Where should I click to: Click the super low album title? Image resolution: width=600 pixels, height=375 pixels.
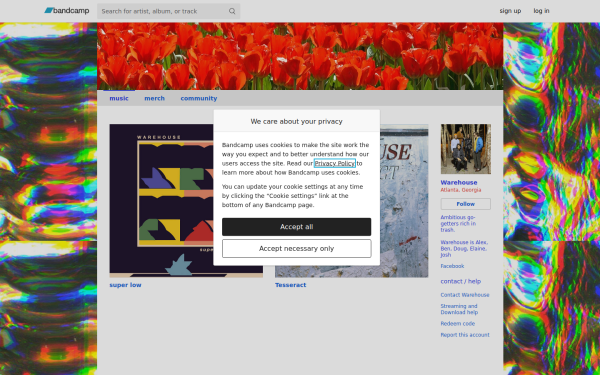coord(125,285)
